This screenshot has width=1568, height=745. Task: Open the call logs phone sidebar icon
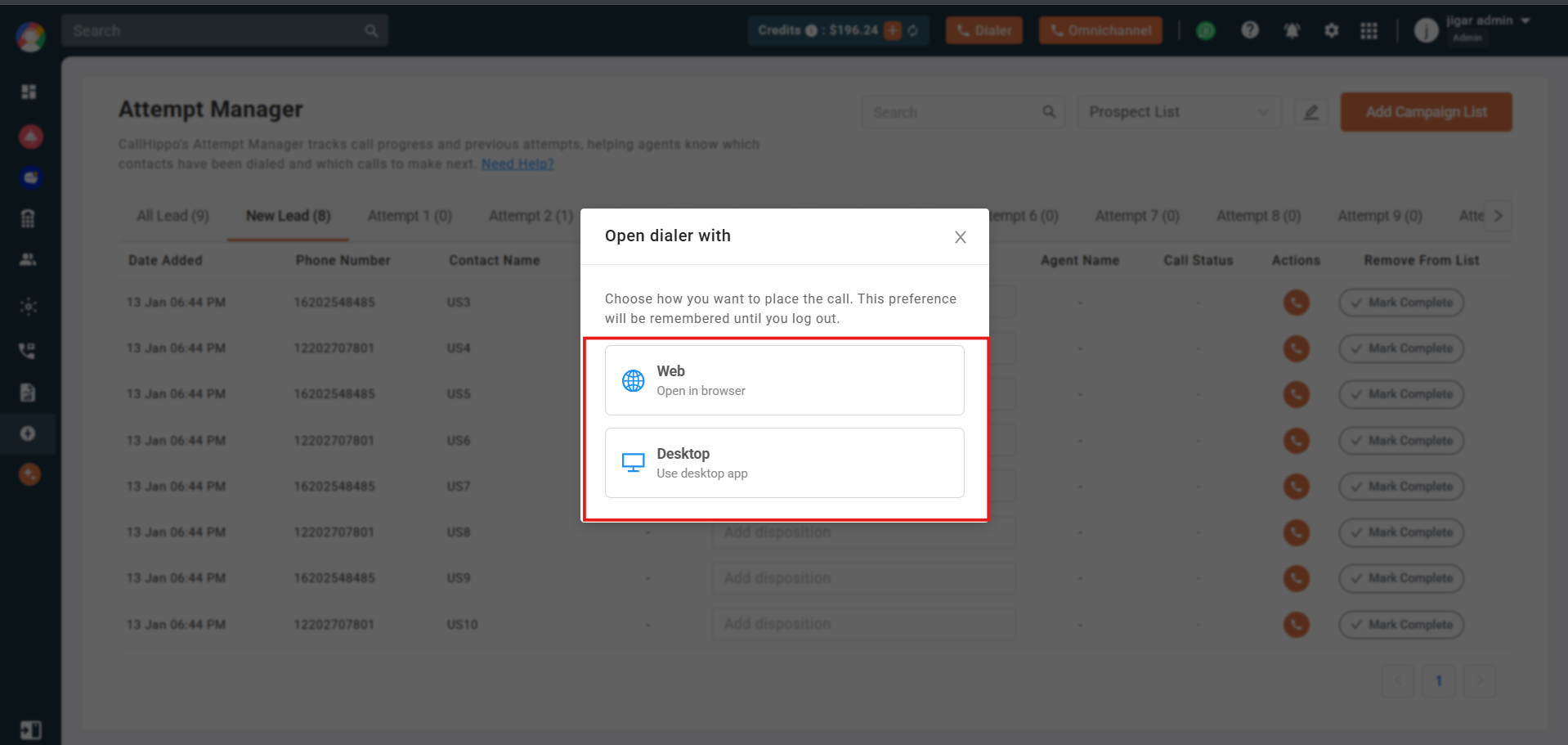(27, 351)
